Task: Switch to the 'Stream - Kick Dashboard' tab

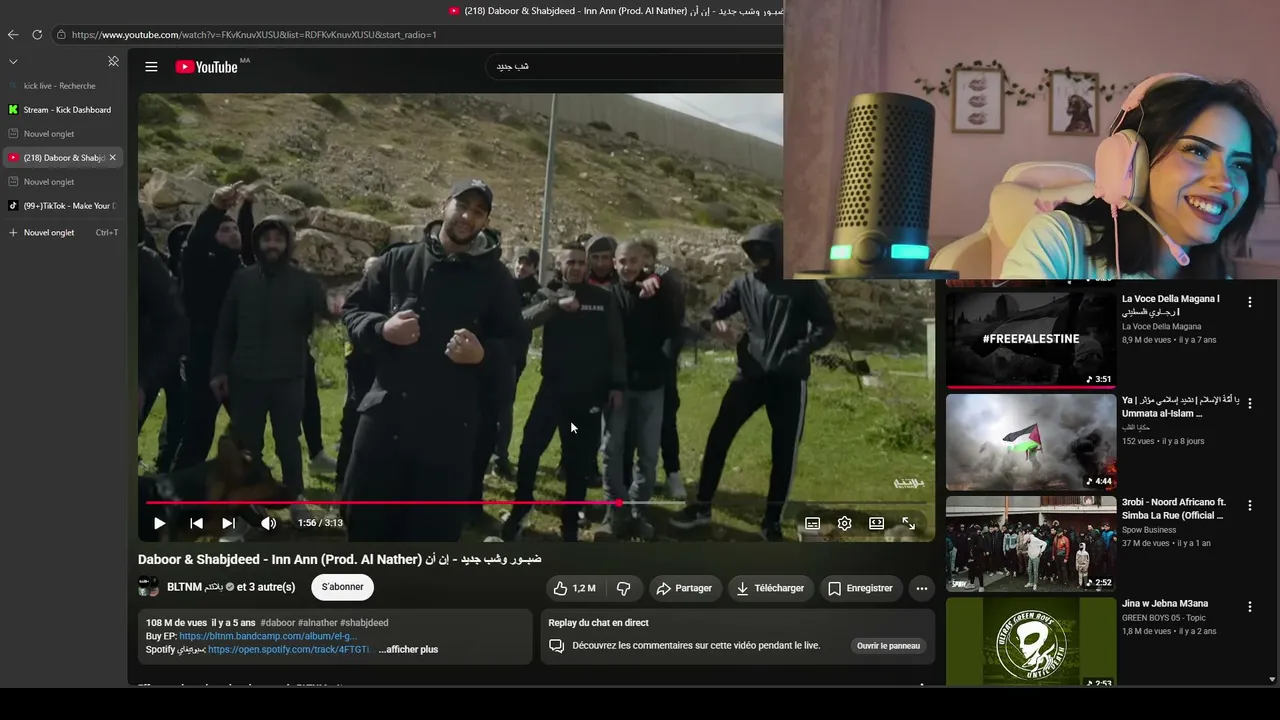Action: coord(62,110)
